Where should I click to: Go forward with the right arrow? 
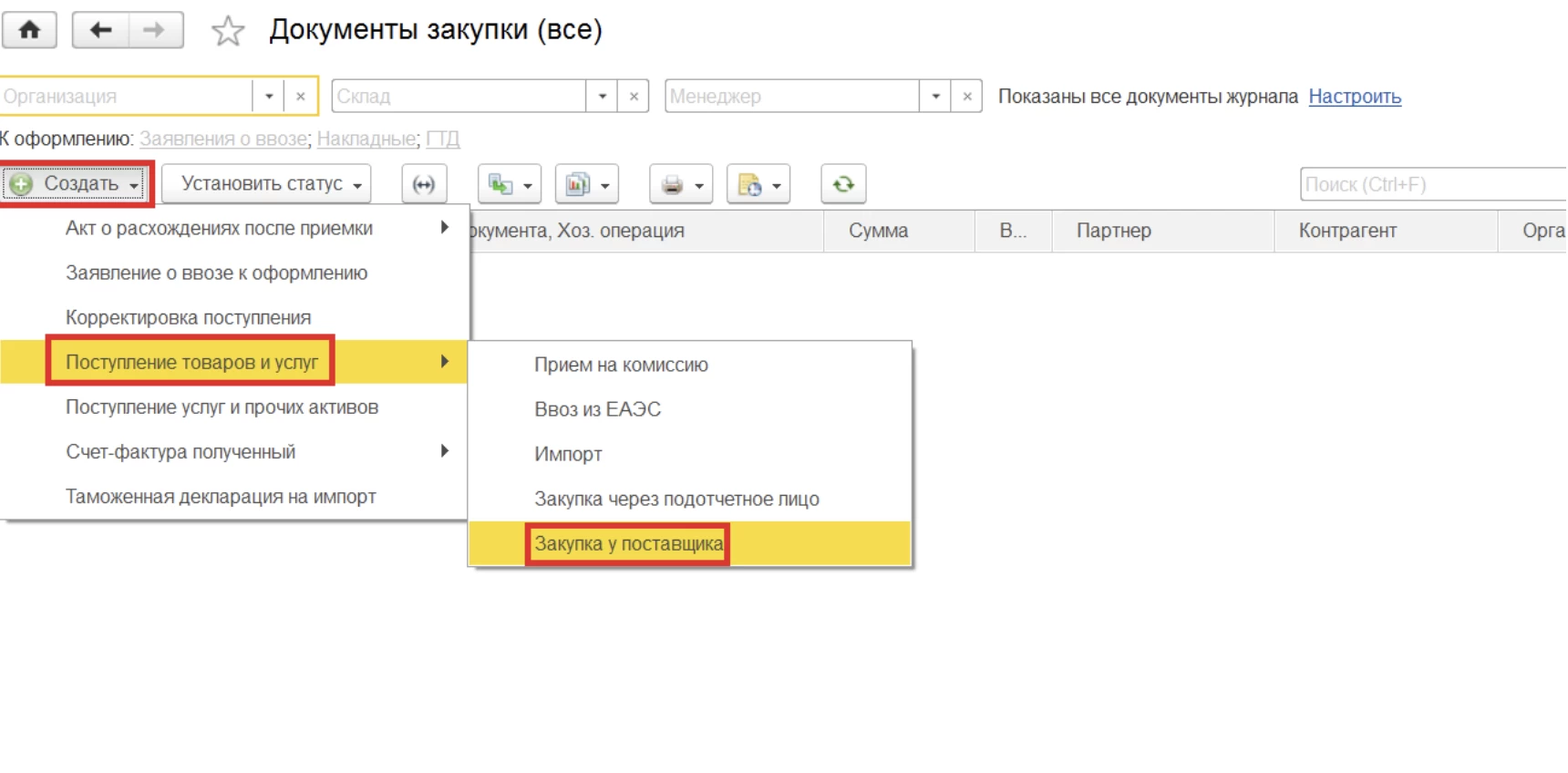point(154,30)
